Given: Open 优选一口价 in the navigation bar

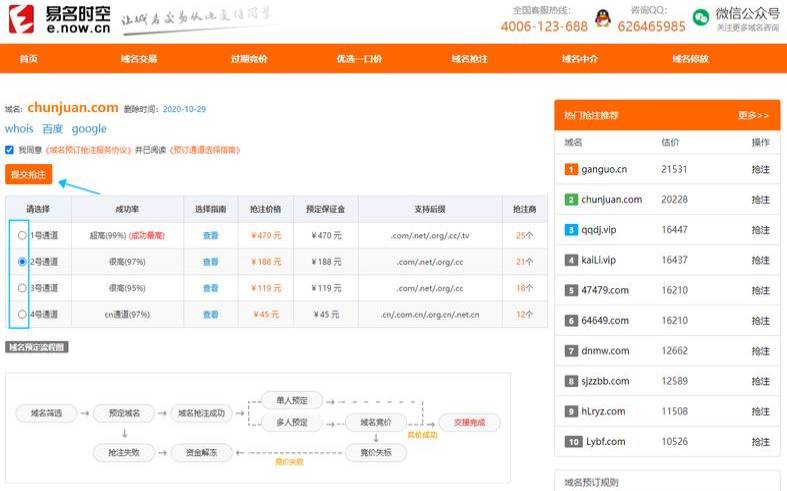Looking at the screenshot, I should click(359, 59).
